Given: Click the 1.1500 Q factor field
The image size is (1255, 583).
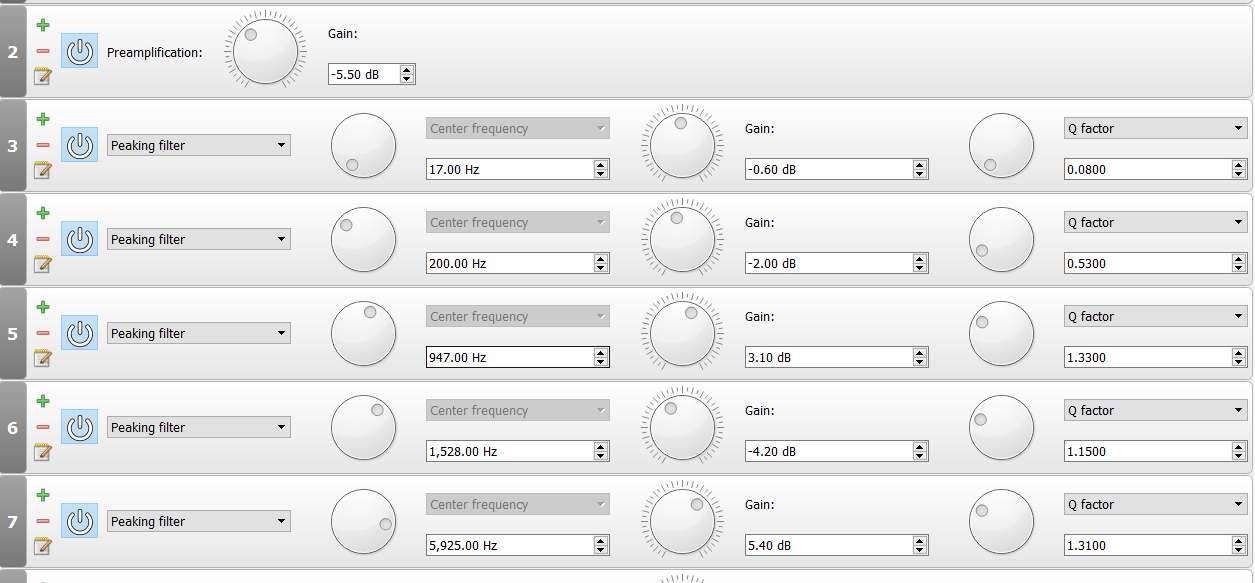Looking at the screenshot, I should (1156, 452).
